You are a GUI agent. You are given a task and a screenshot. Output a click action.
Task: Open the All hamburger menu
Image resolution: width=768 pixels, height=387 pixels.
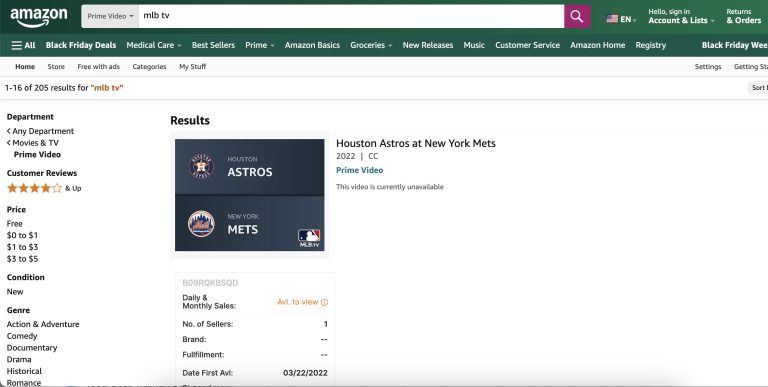coord(23,45)
